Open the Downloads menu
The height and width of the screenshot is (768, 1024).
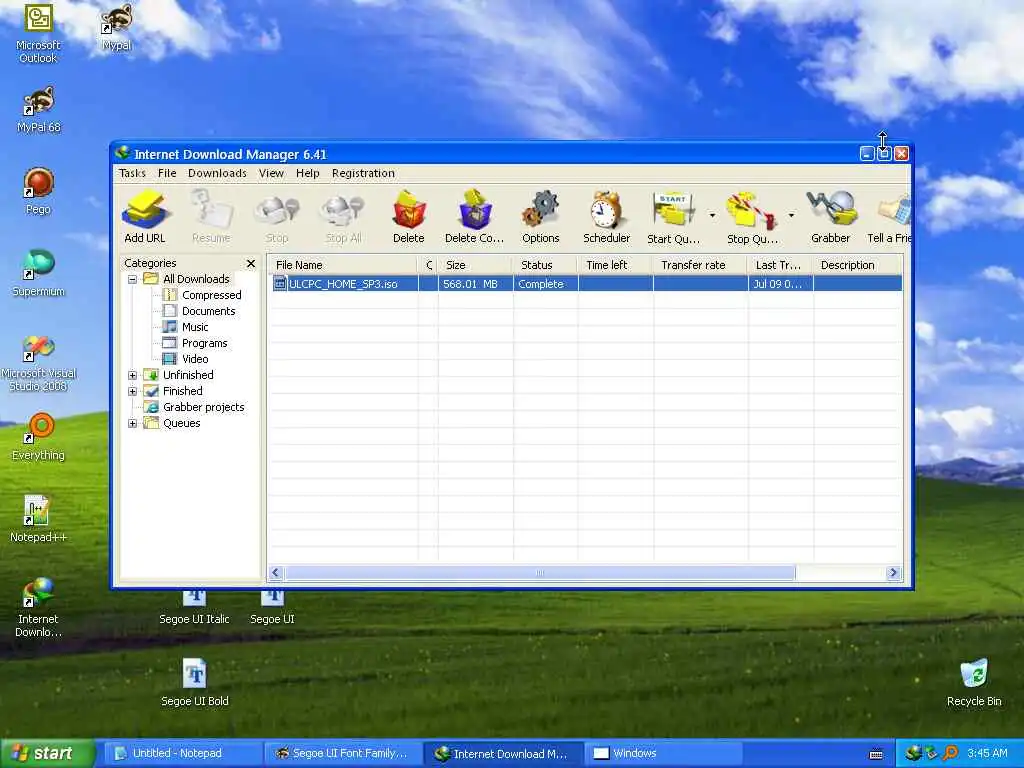[x=217, y=173]
